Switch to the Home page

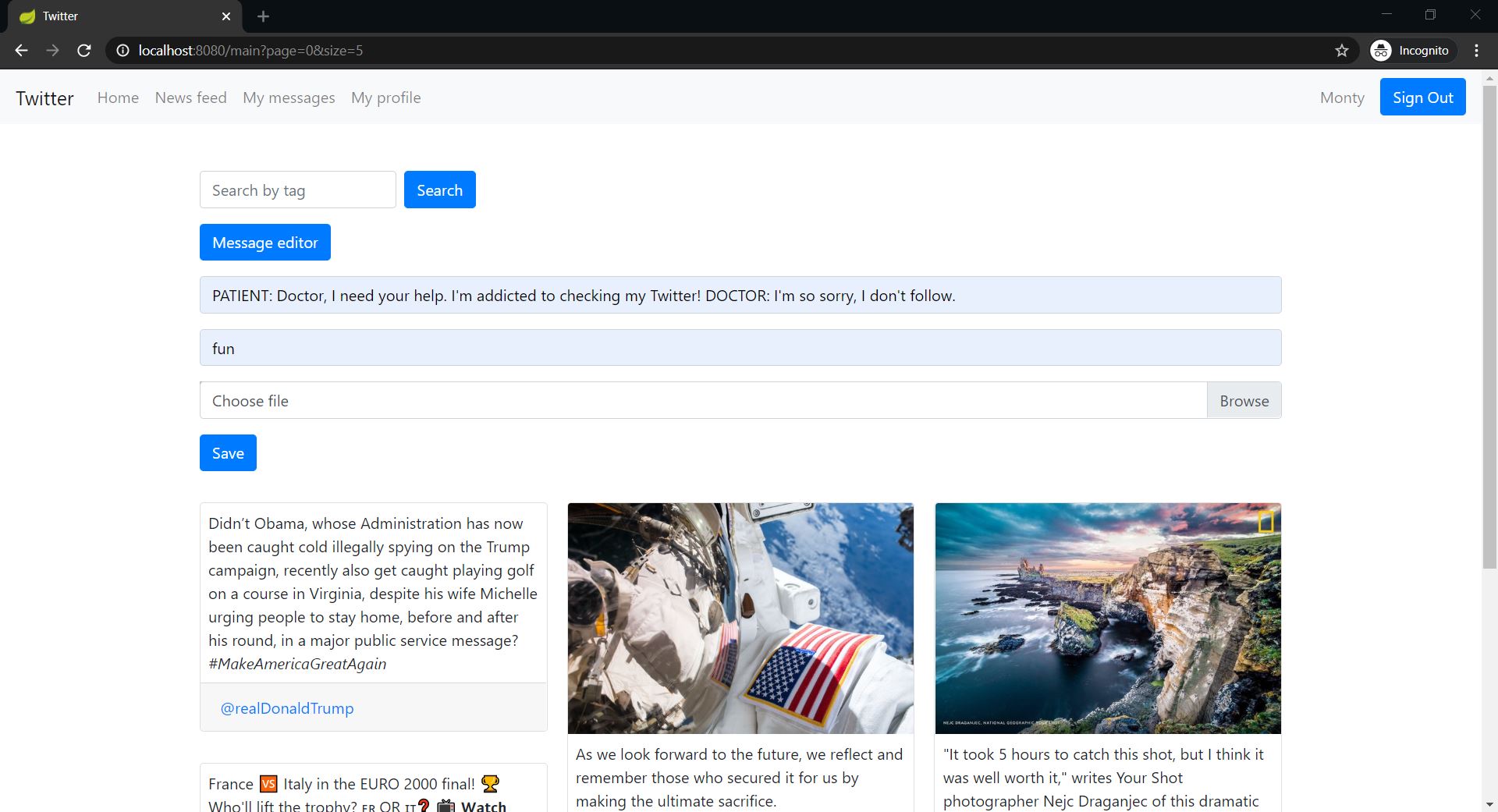coord(118,98)
